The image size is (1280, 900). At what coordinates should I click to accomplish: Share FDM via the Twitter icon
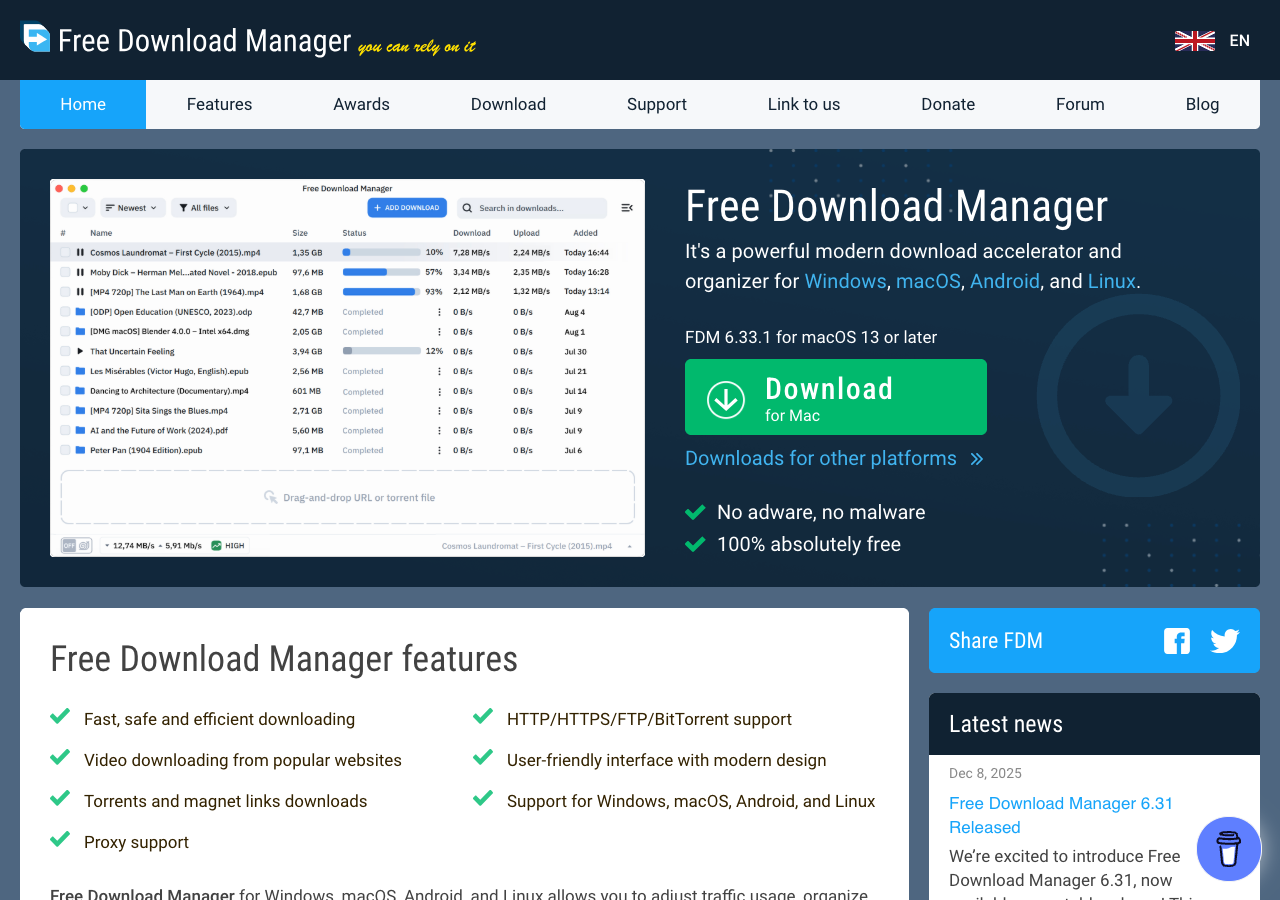1224,641
